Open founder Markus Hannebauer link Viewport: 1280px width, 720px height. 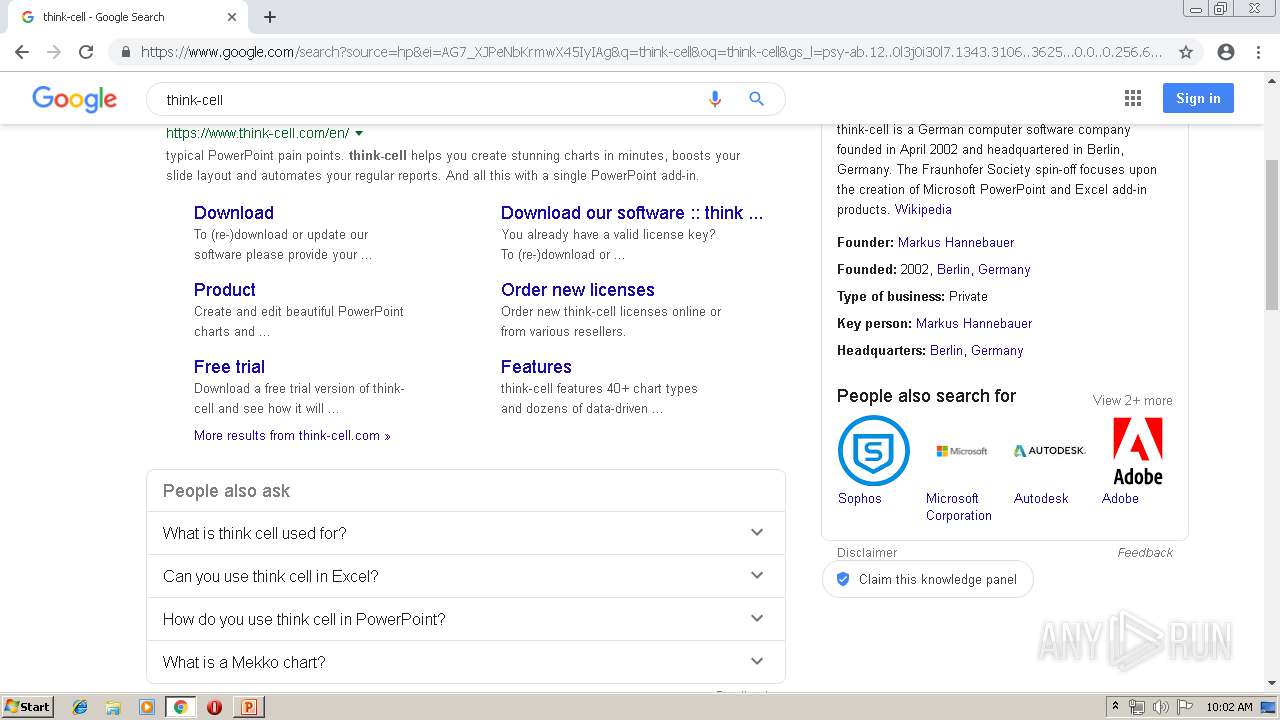coord(956,242)
